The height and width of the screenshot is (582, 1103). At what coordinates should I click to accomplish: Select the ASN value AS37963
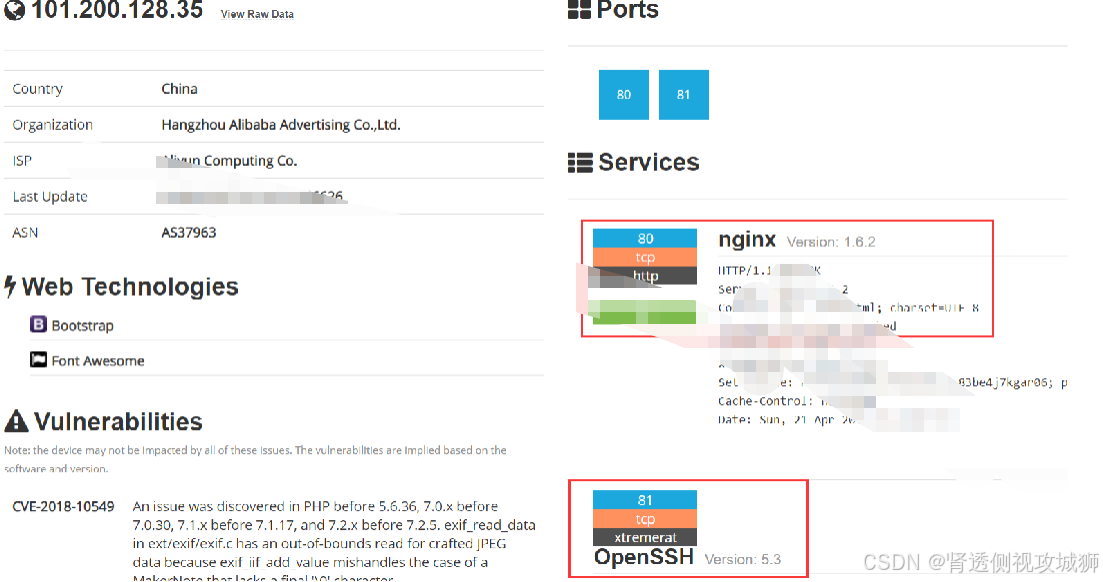tap(189, 232)
